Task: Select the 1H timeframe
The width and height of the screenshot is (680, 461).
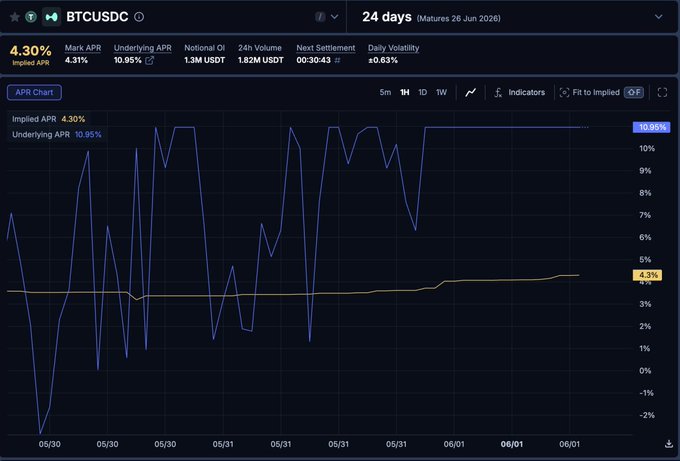Action: (405, 92)
